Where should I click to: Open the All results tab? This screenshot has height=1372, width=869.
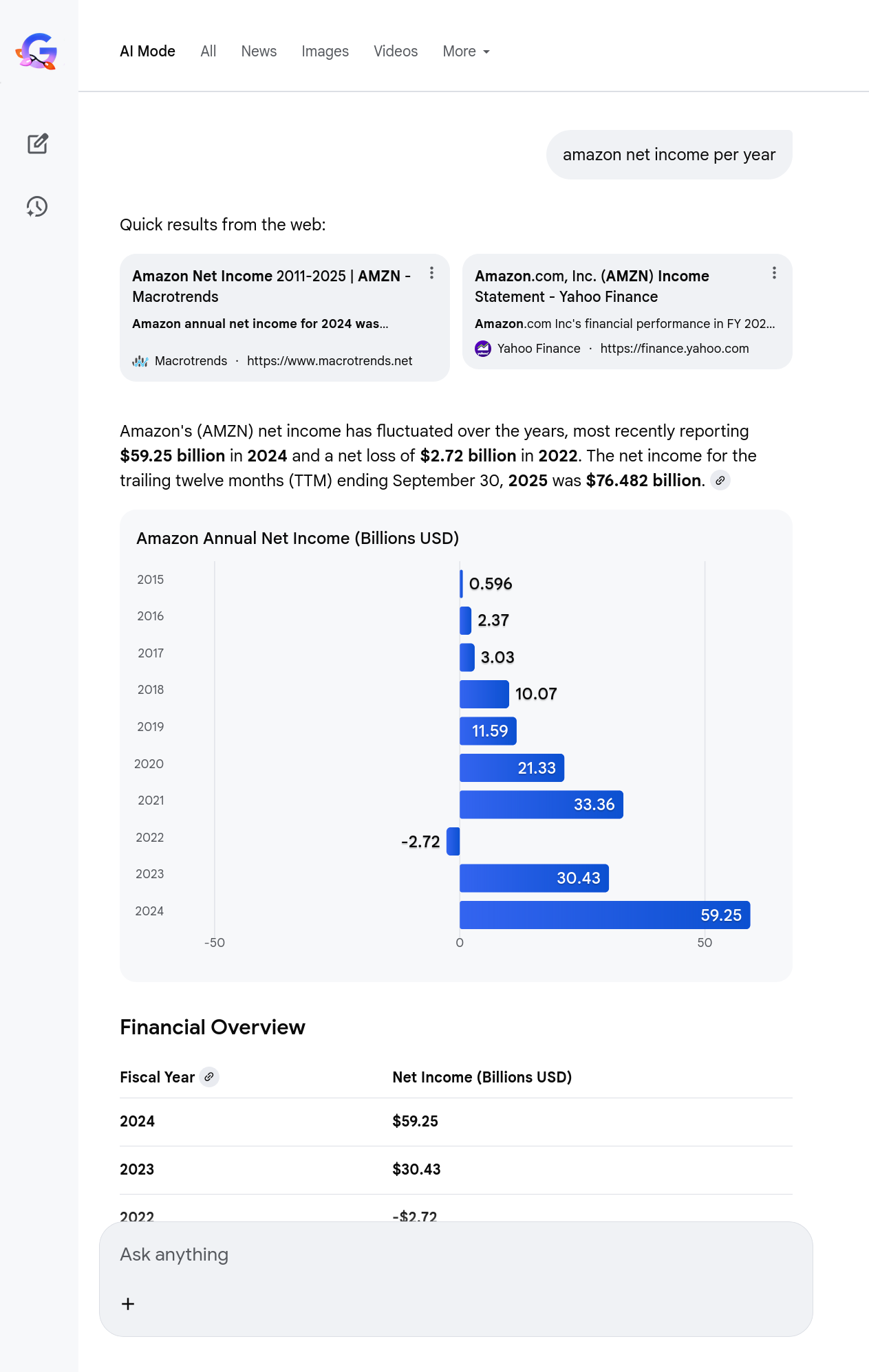208,52
